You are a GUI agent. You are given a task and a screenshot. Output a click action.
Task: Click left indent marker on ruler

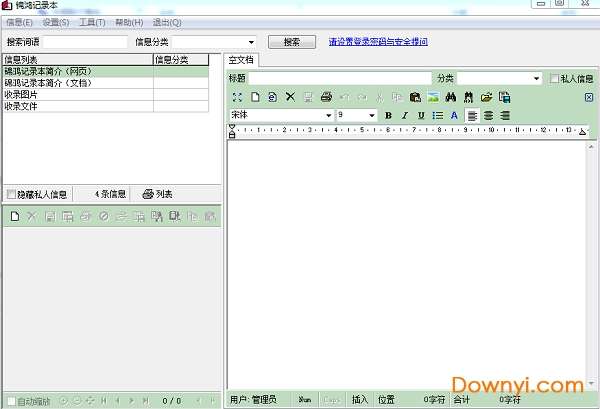pos(232,131)
